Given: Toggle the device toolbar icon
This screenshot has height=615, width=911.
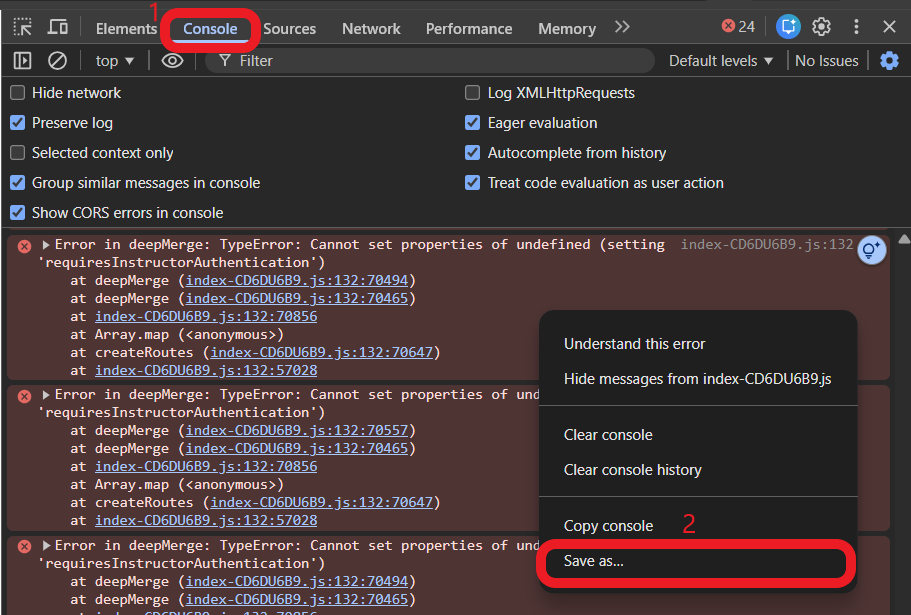Looking at the screenshot, I should coord(58,27).
